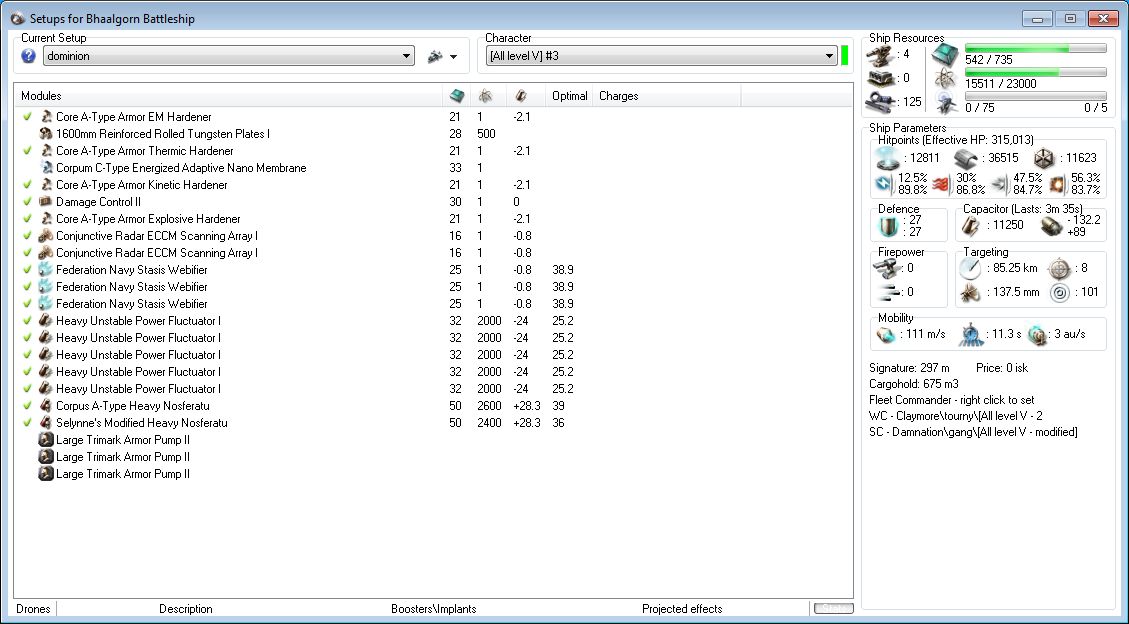1129x624 pixels.
Task: Click the Defence shield icon
Action: tap(889, 226)
